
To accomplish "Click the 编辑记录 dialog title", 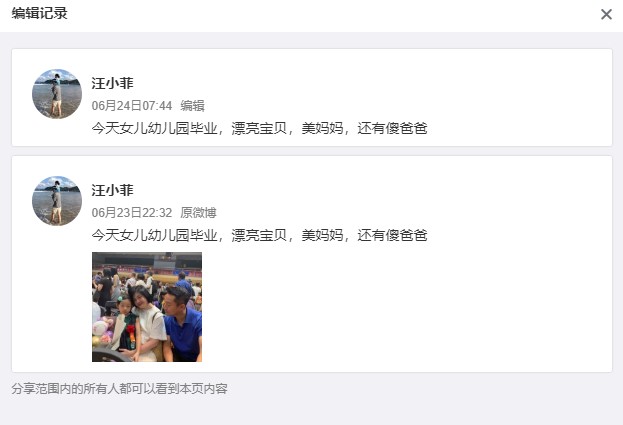I will (39, 13).
